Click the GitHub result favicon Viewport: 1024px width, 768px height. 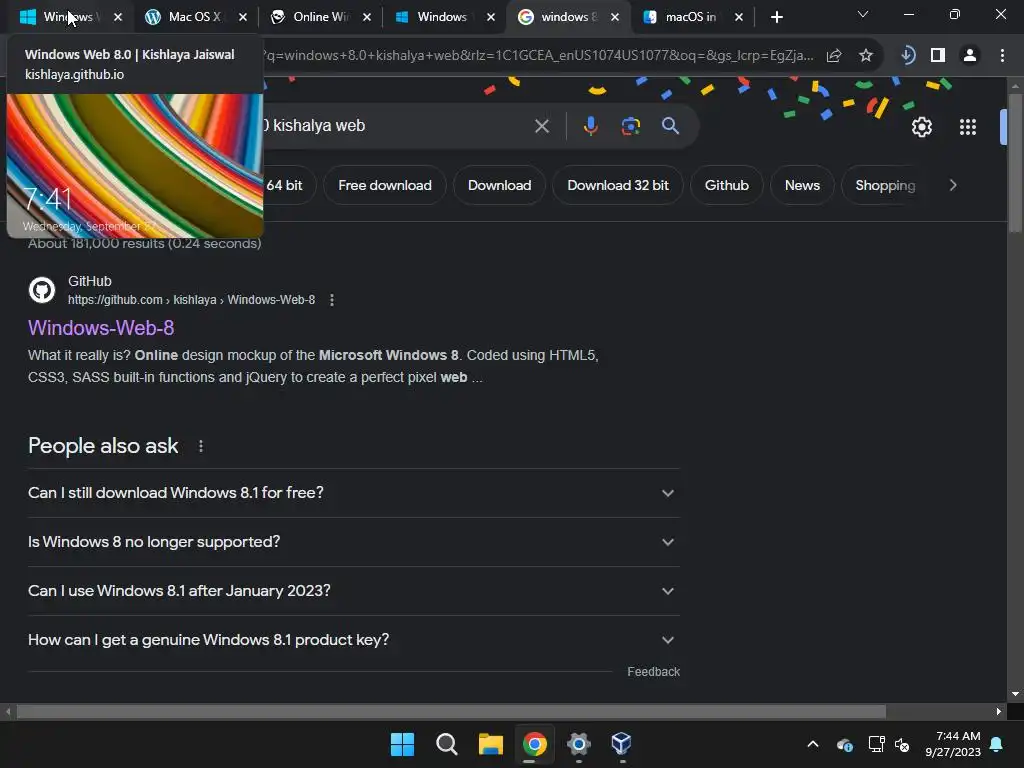42,290
